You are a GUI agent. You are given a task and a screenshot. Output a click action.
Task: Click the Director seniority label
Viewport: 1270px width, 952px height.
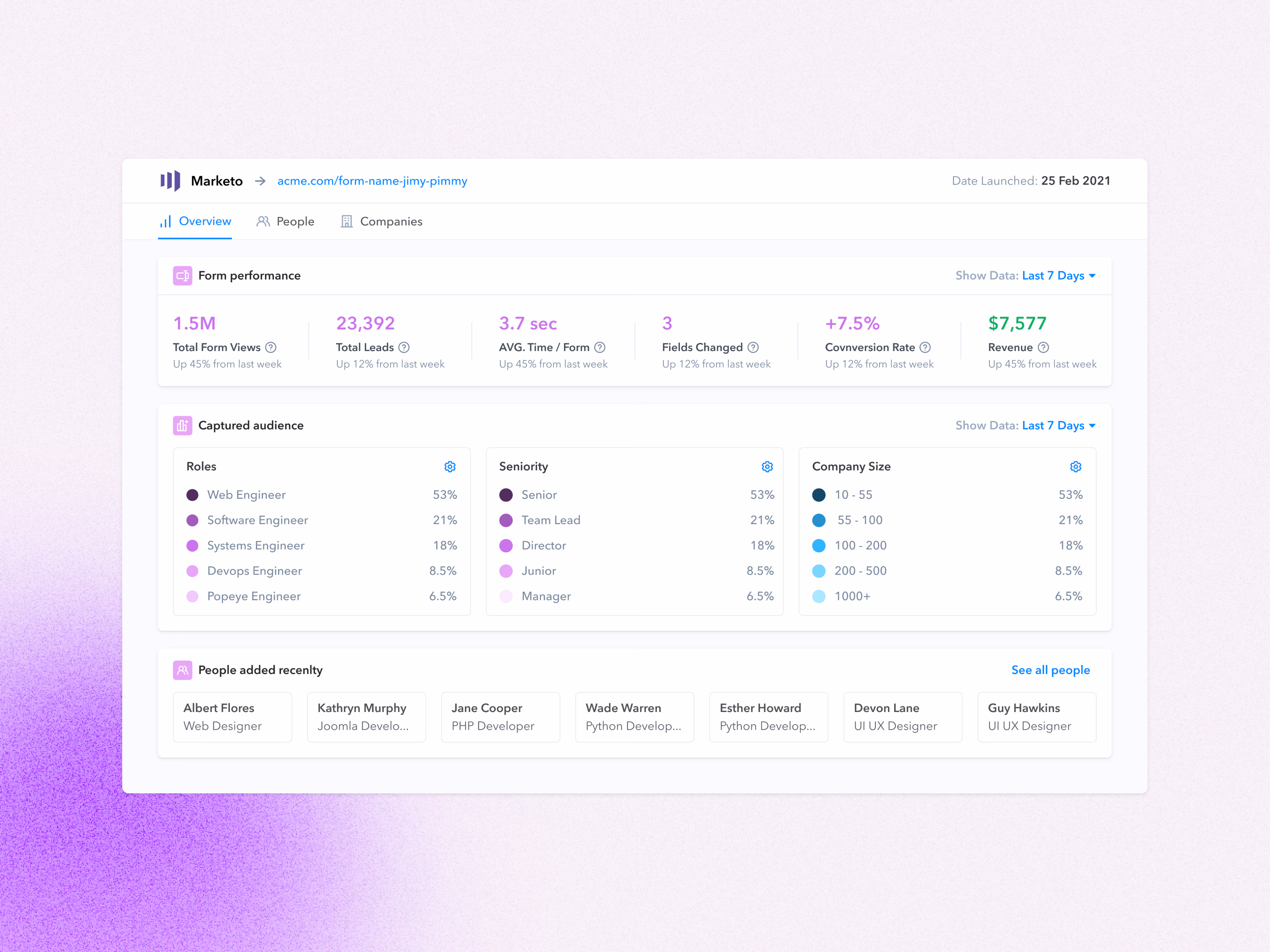pyautogui.click(x=543, y=546)
